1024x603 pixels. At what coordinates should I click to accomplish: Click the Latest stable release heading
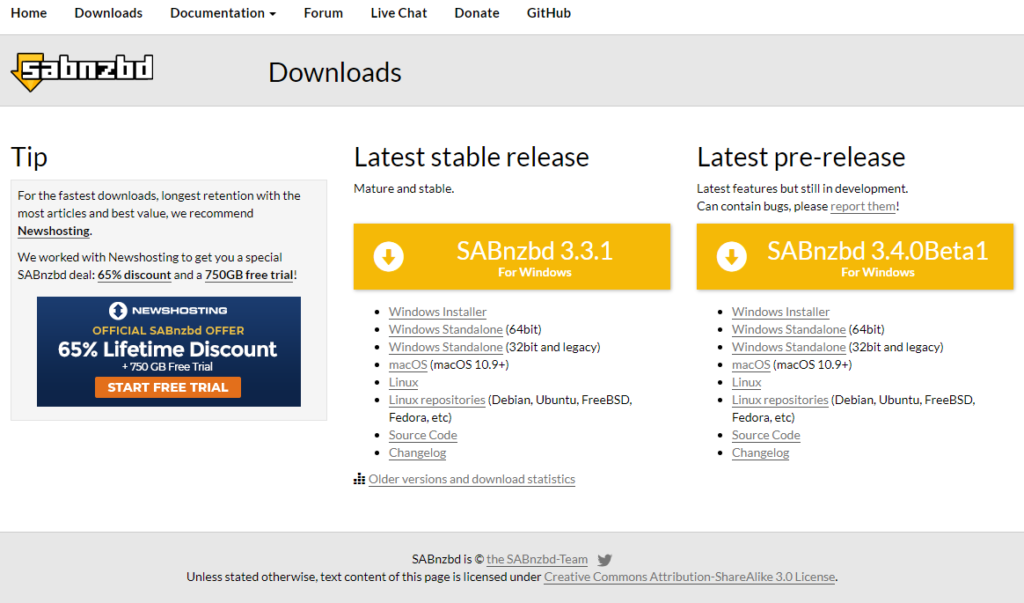[471, 157]
